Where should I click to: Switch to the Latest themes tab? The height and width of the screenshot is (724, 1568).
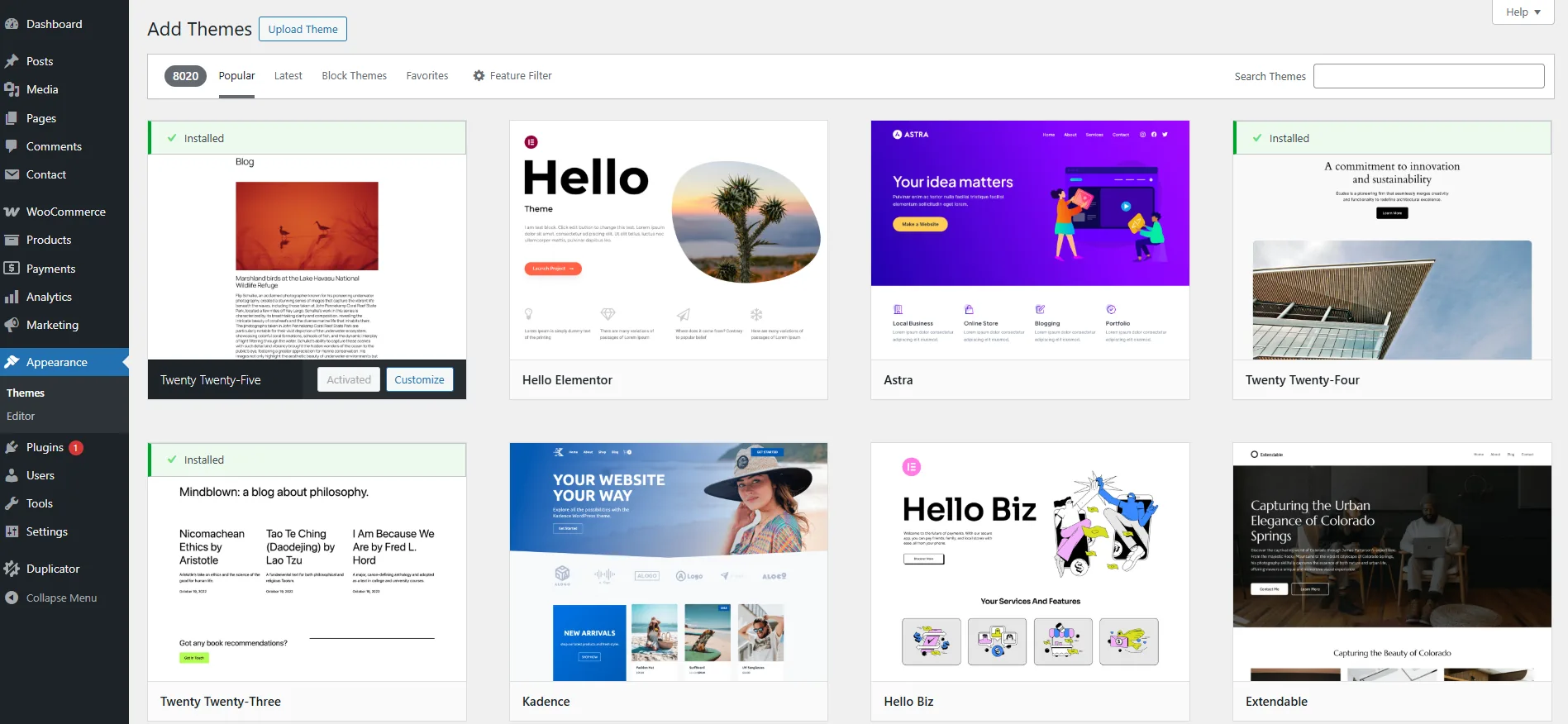tap(288, 75)
